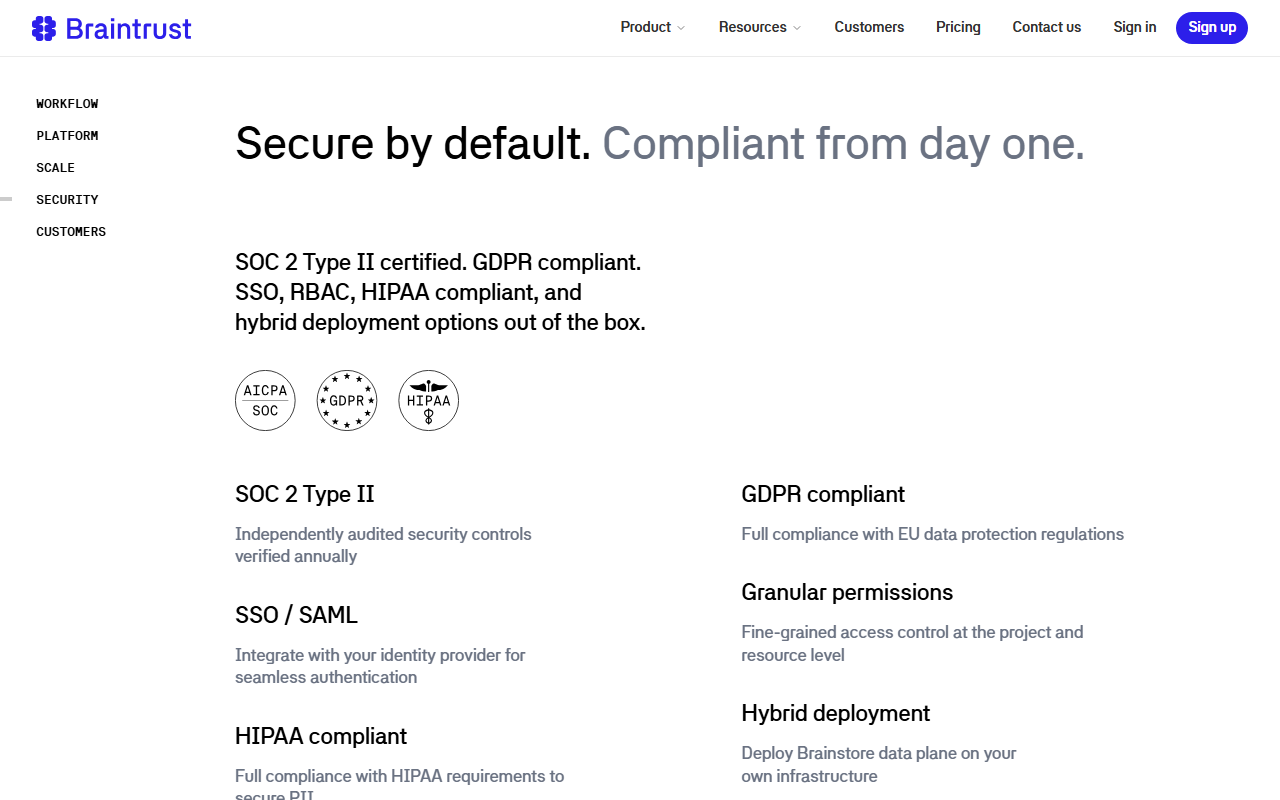
Task: Click Contact us in header
Action: click(x=1047, y=27)
